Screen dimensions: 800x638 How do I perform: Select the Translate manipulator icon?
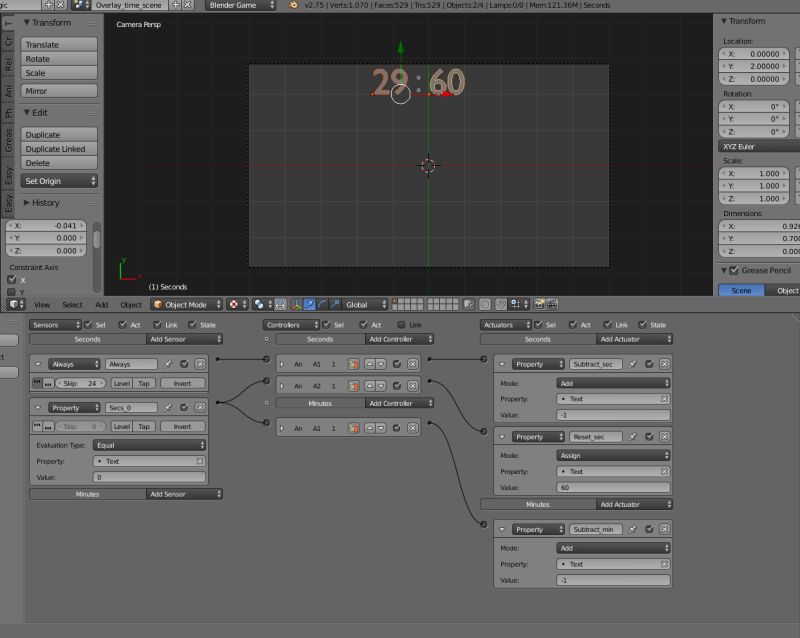tap(308, 305)
